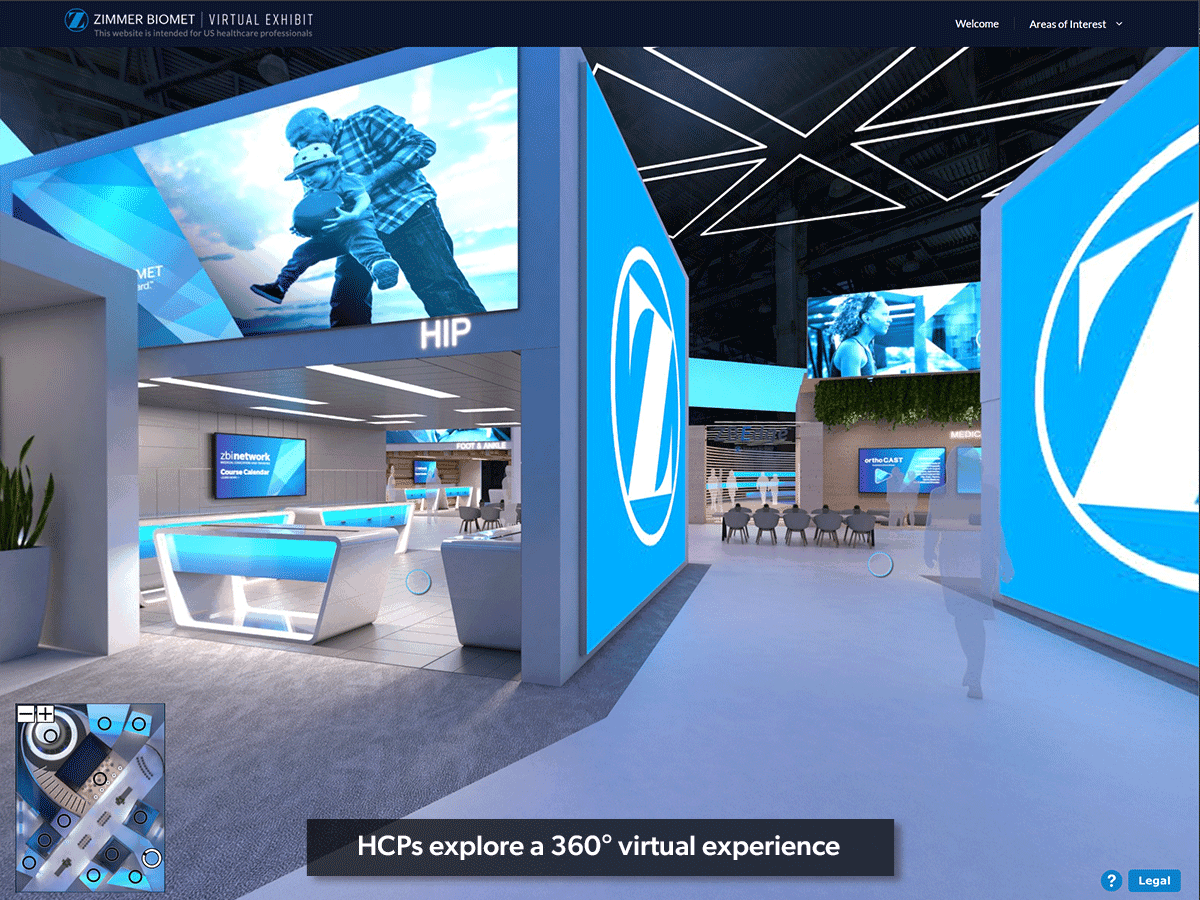
Task: Open the orthoCAST display screen
Action: click(901, 468)
